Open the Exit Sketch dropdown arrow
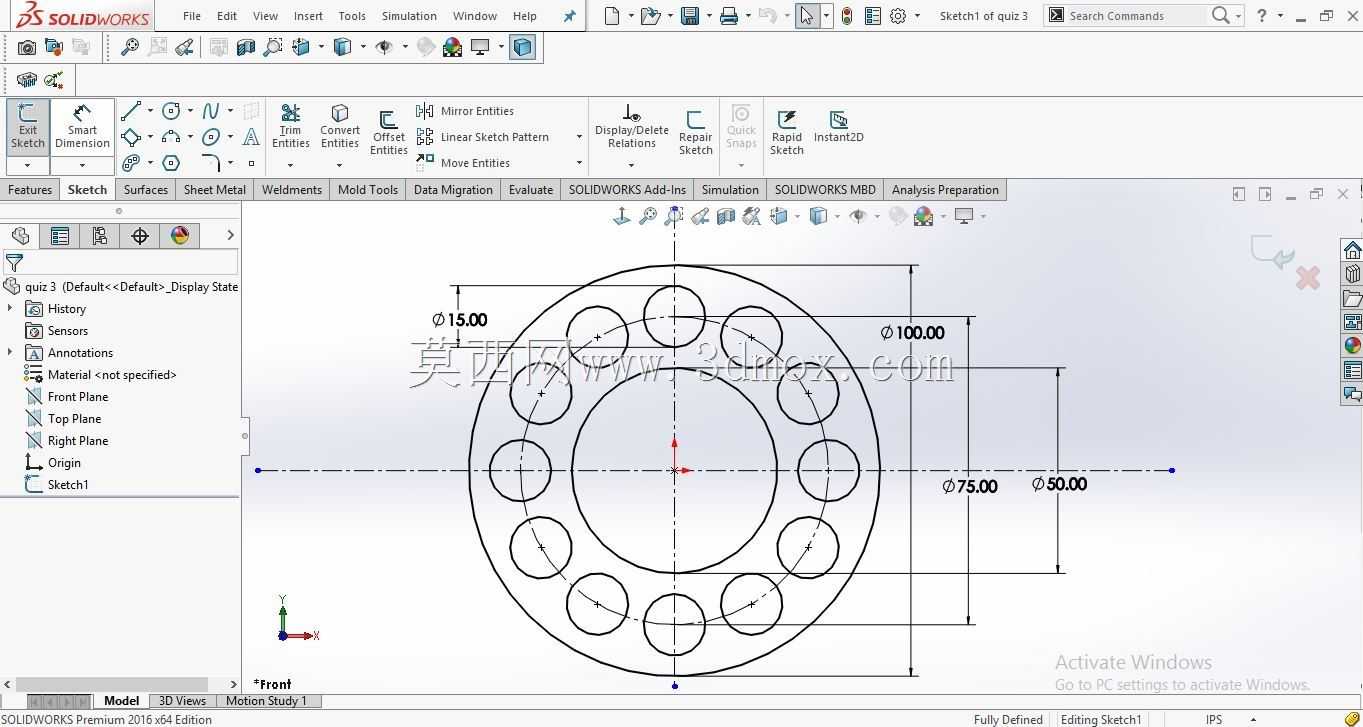The height and width of the screenshot is (727, 1363). click(x=27, y=165)
